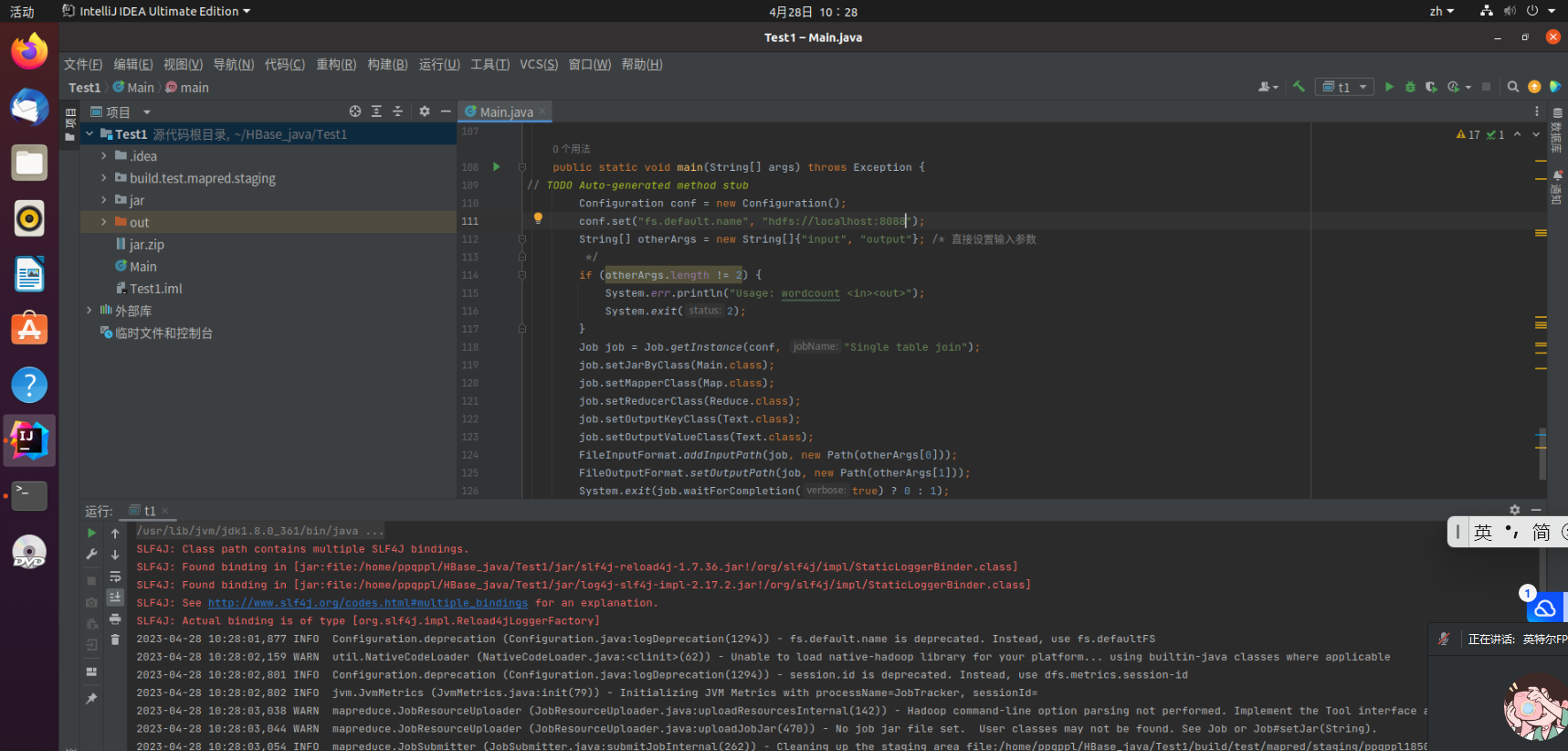Go up the stack trace arrow
Viewport: 1568px width, 751px height.
(x=115, y=533)
